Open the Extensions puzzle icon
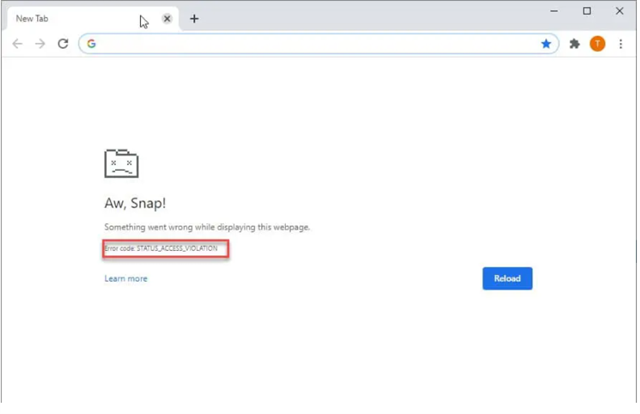Screen dimensions: 640x414 [575, 44]
